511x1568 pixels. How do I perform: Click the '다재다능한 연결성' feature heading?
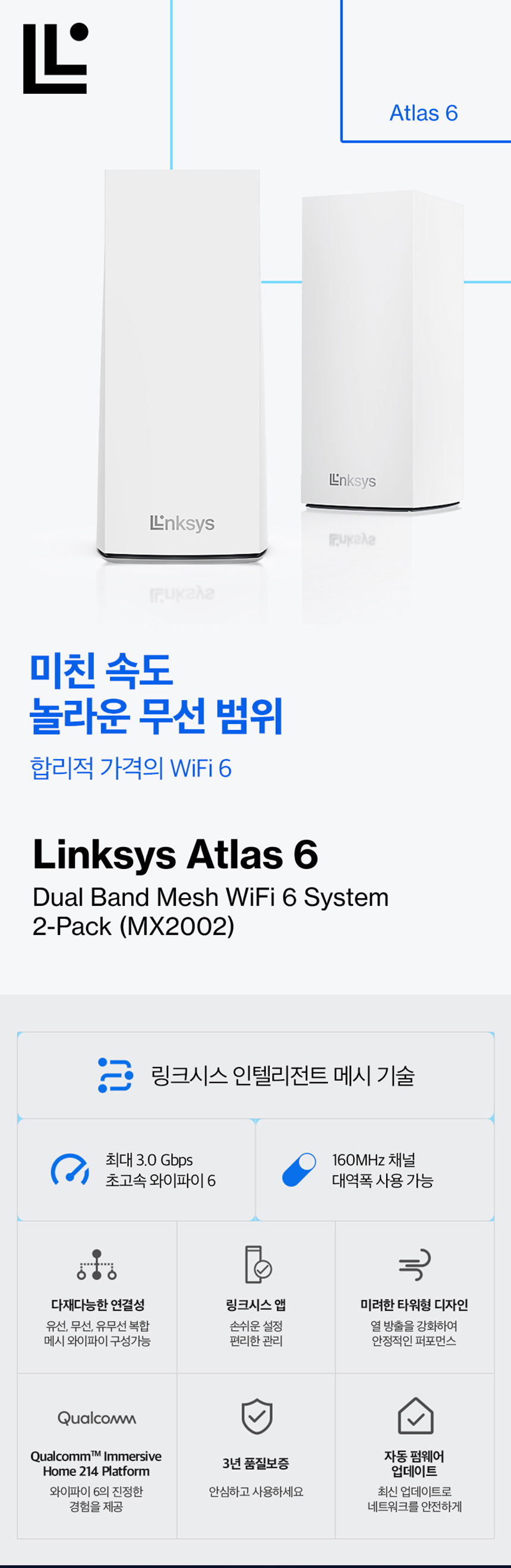click(x=98, y=1305)
